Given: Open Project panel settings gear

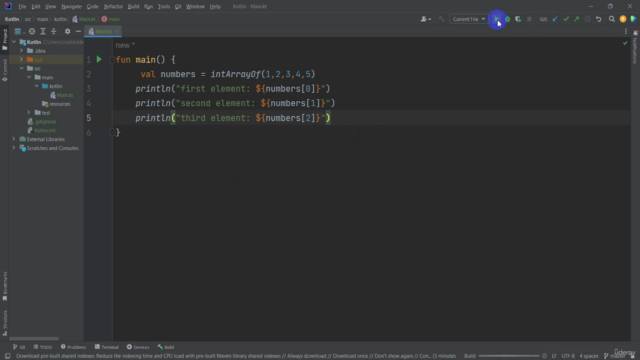Looking at the screenshot, I should tap(67, 31).
